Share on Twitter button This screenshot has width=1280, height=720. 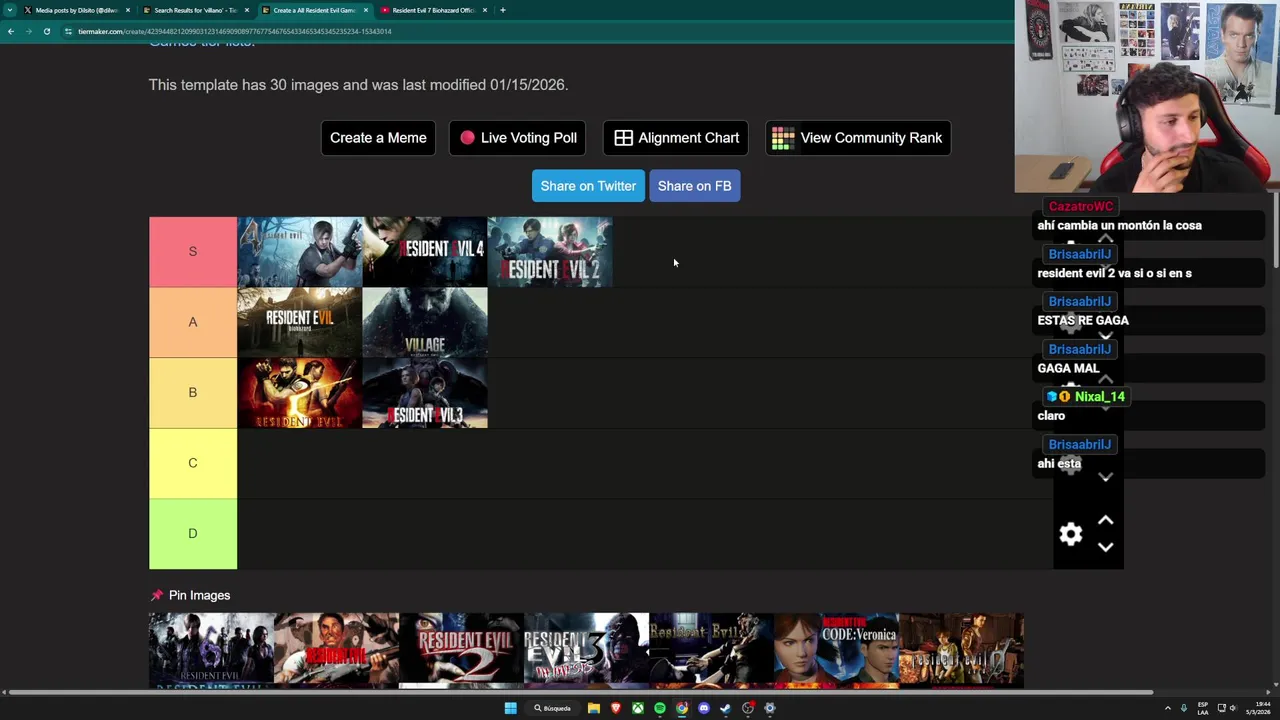click(588, 186)
